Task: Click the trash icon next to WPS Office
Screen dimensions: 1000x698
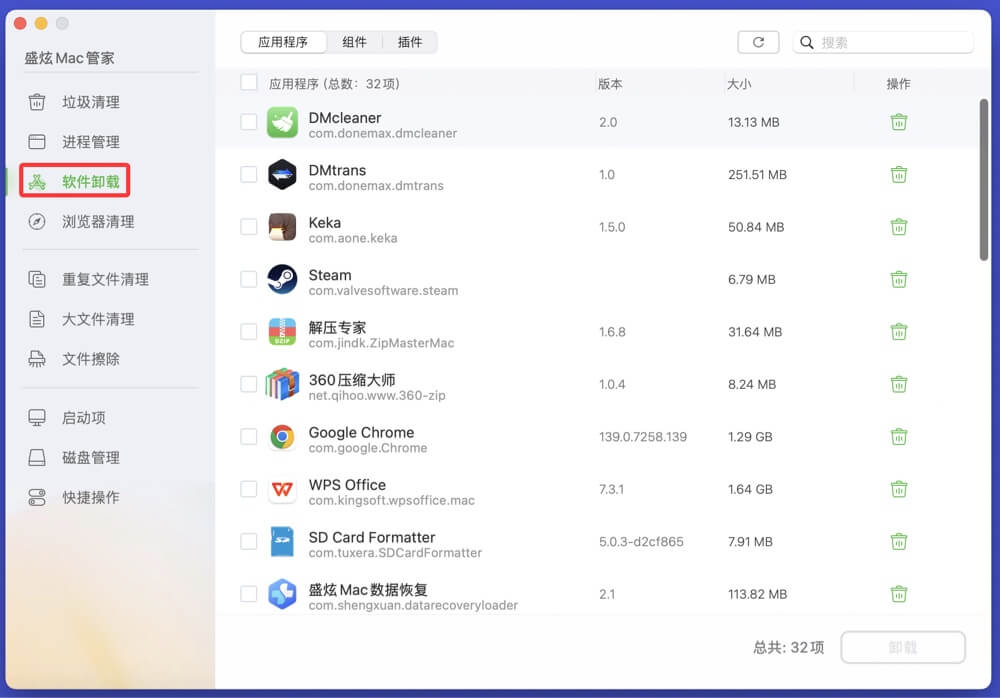Action: pos(898,489)
